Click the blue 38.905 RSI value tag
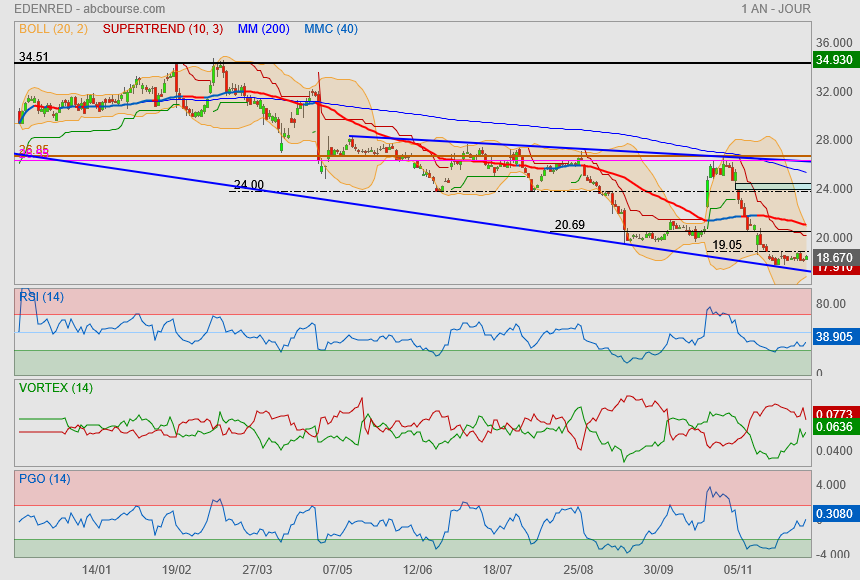This screenshot has height=580, width=860. click(x=833, y=337)
